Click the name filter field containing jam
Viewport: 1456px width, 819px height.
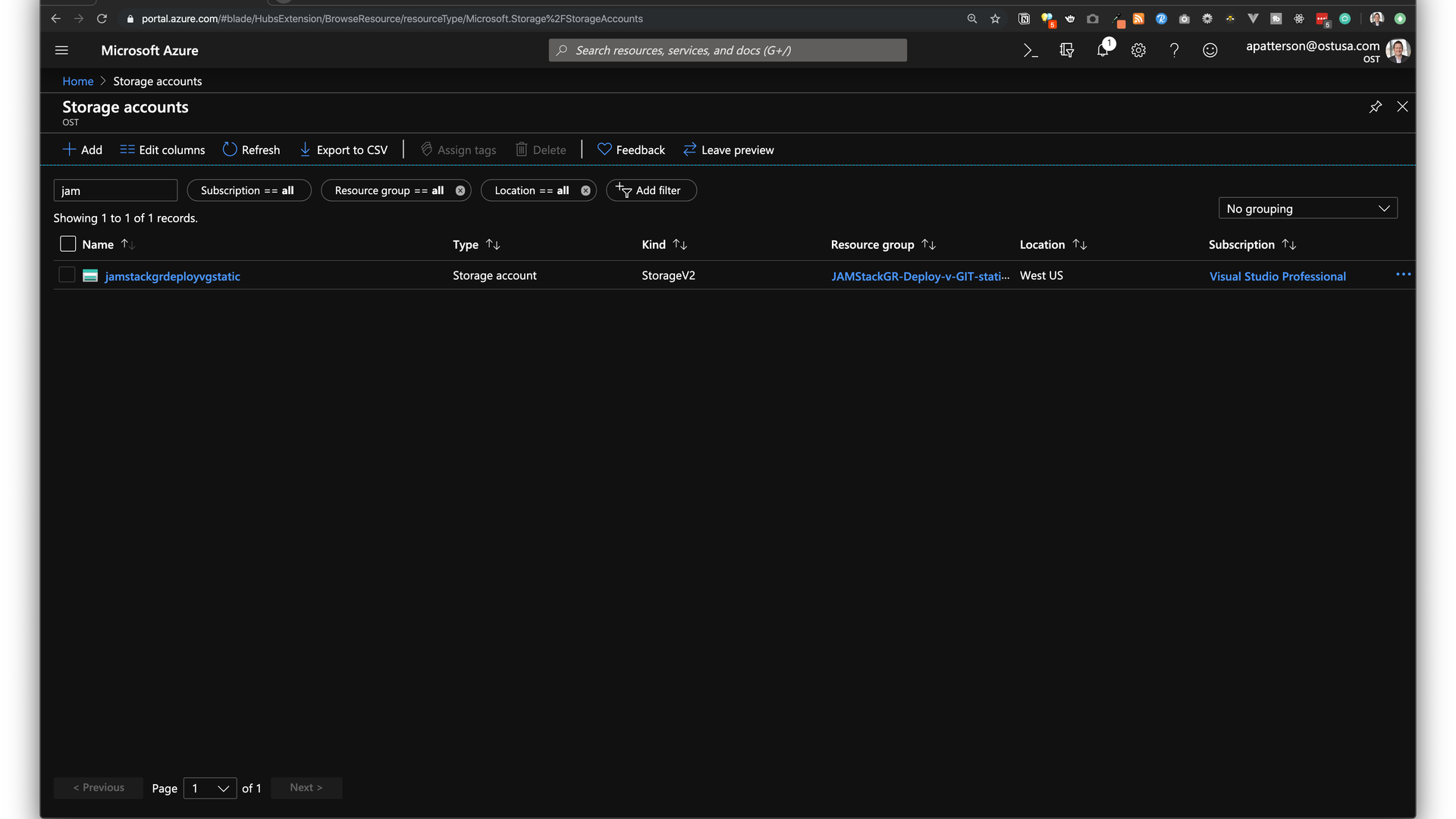115,191
